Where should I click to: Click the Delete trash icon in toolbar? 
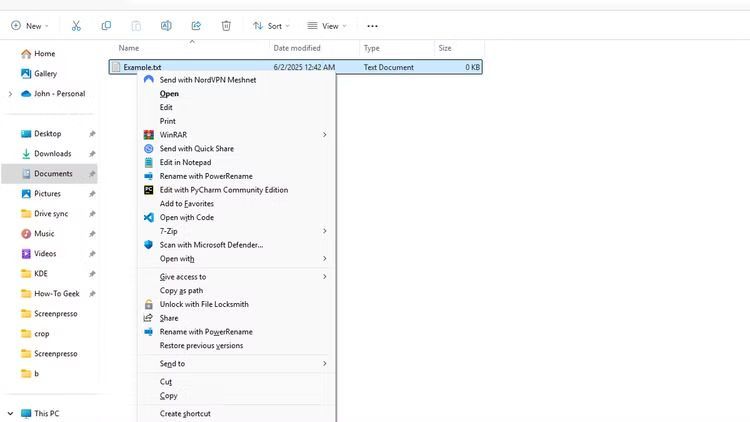(x=226, y=25)
